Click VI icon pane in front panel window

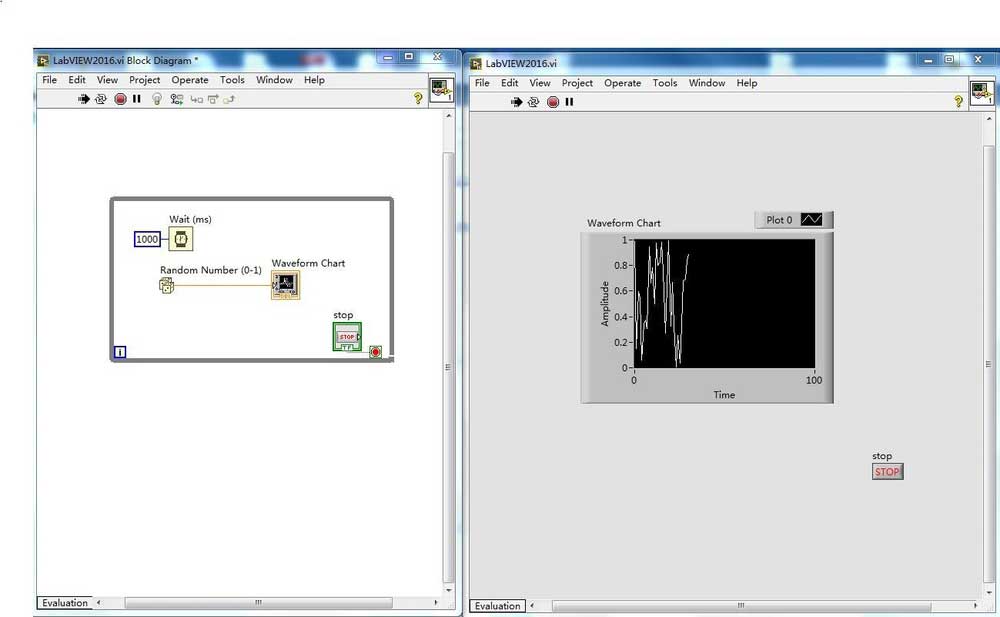(982, 93)
